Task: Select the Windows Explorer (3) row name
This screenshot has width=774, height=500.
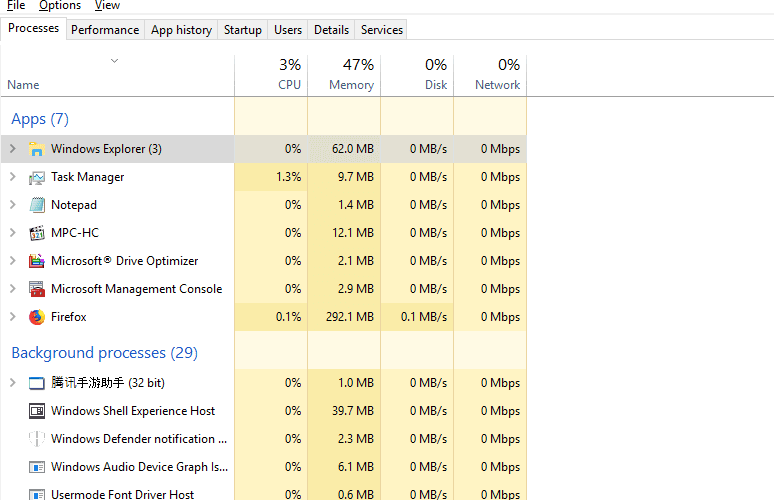Action: click(106, 149)
